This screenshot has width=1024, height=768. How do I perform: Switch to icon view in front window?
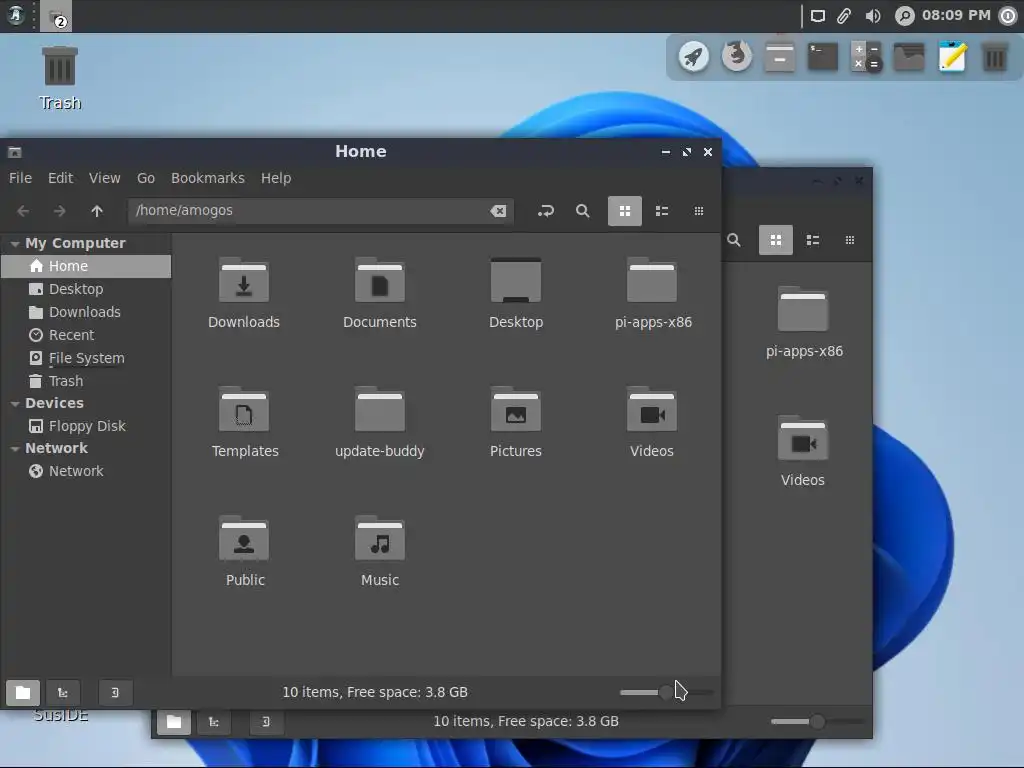625,211
